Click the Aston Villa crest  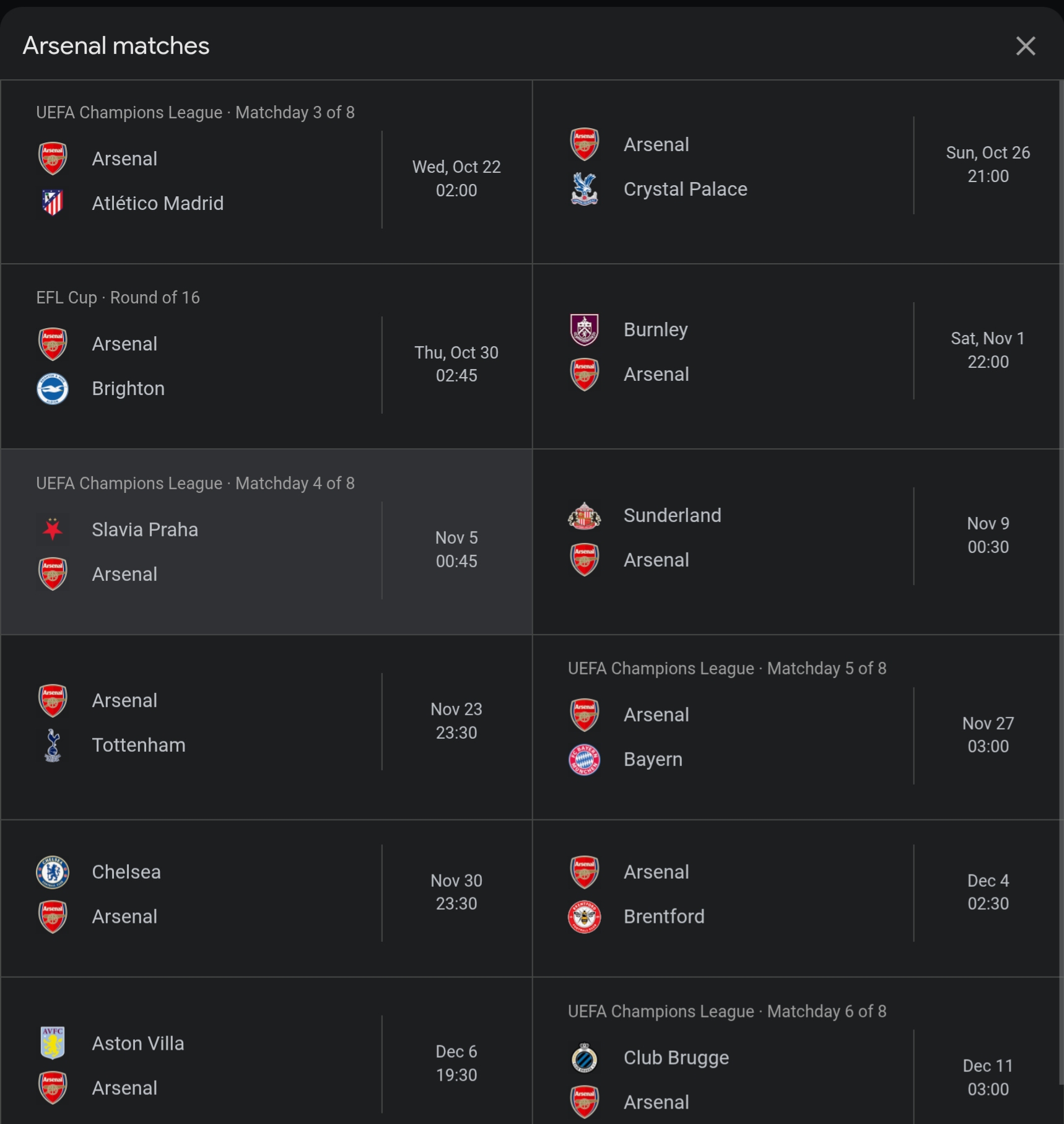(x=53, y=1043)
